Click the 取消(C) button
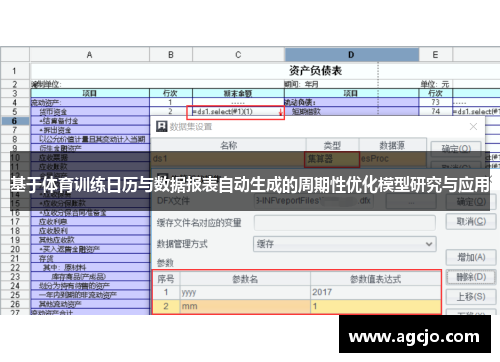 471,221
